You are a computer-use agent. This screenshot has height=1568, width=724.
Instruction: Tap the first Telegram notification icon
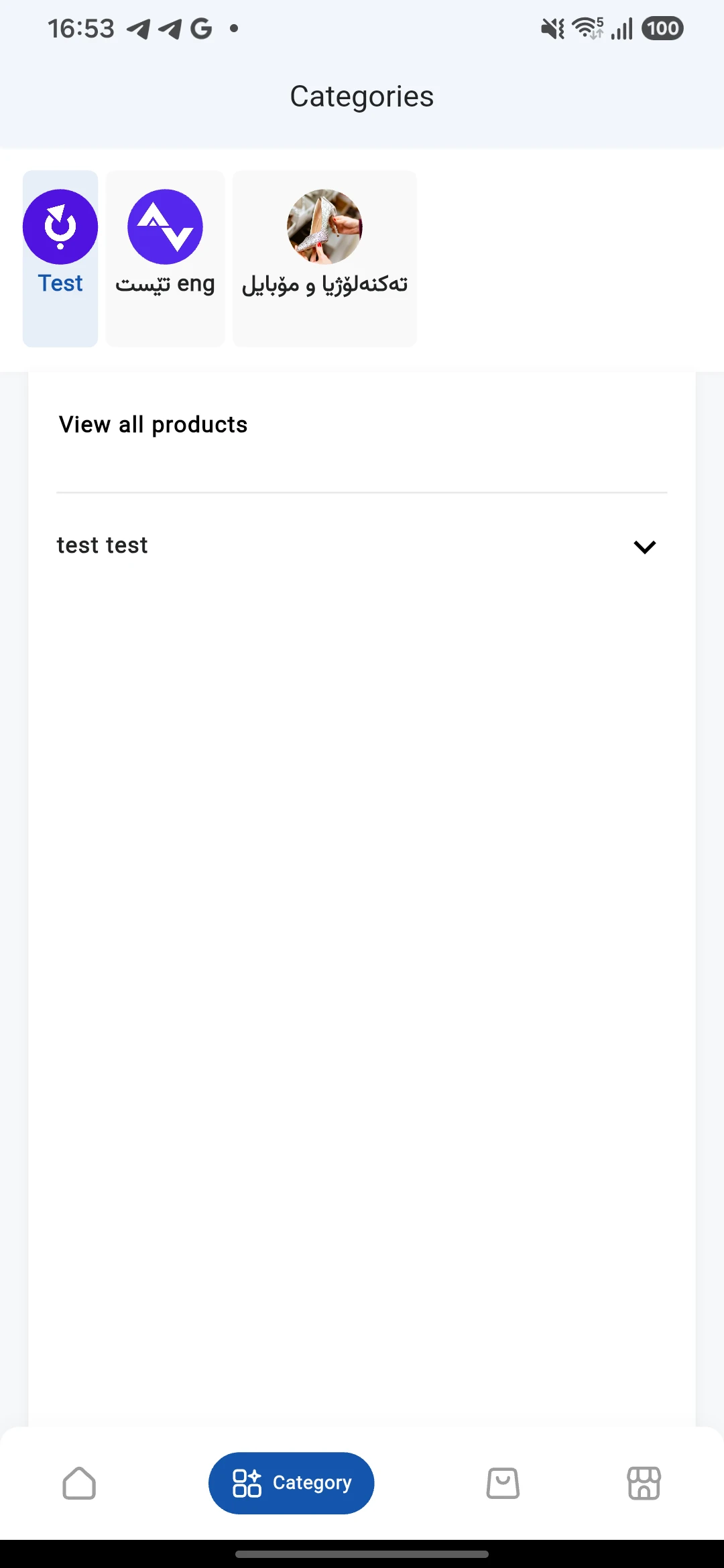tap(139, 29)
